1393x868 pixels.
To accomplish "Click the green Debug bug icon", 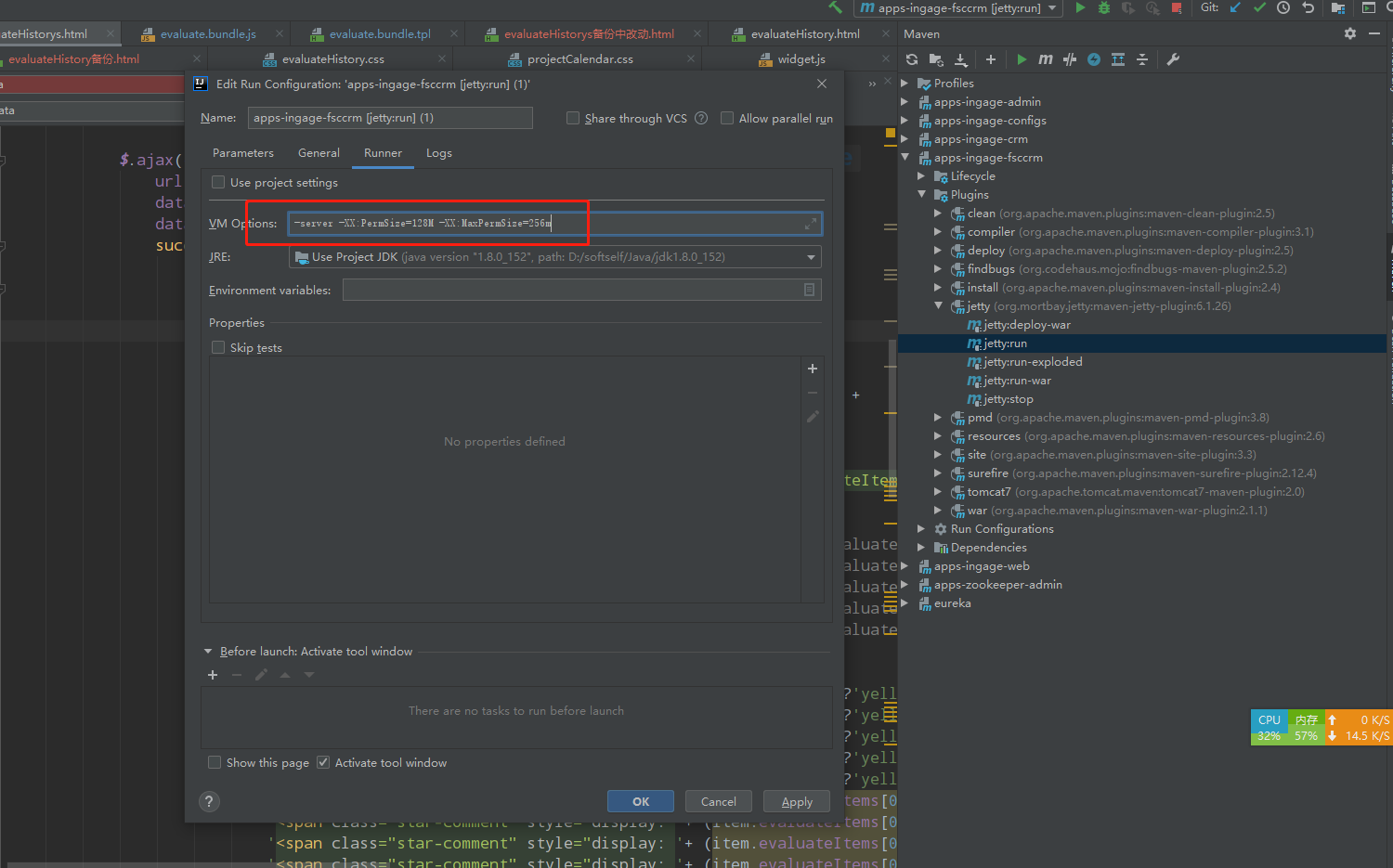I will click(x=1103, y=7).
